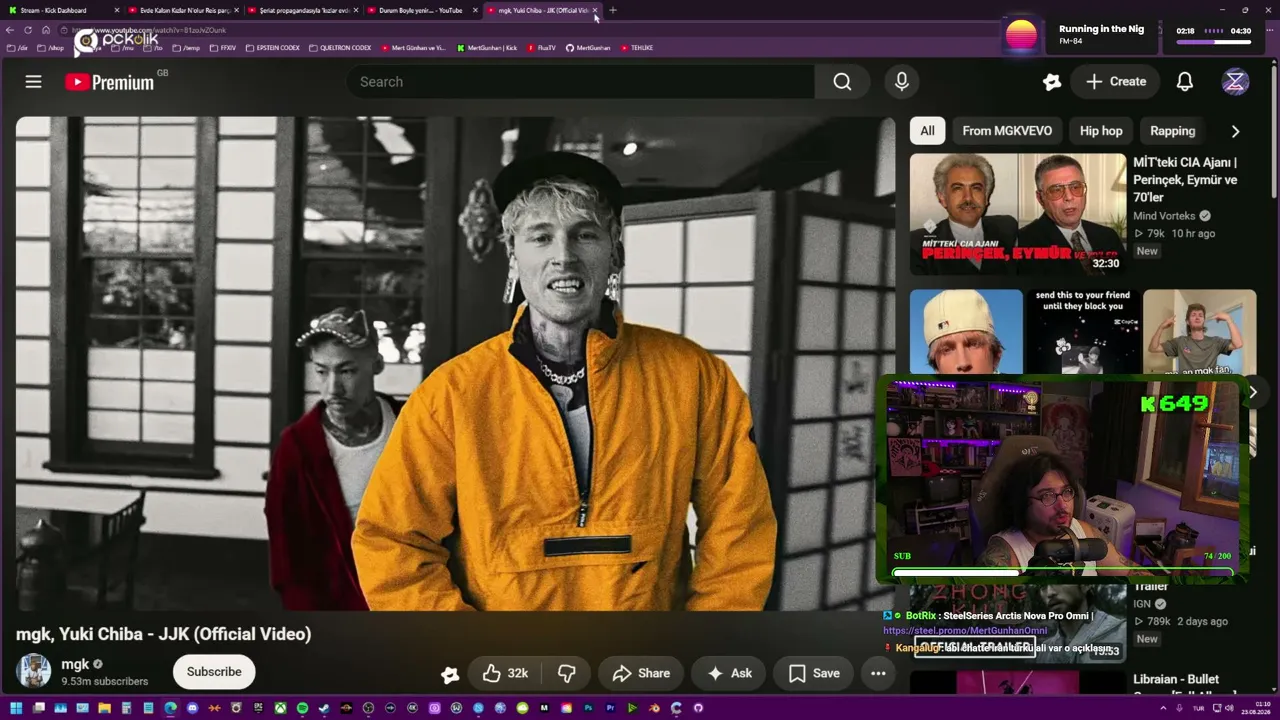Open the Windows Start menu

(x=15, y=708)
